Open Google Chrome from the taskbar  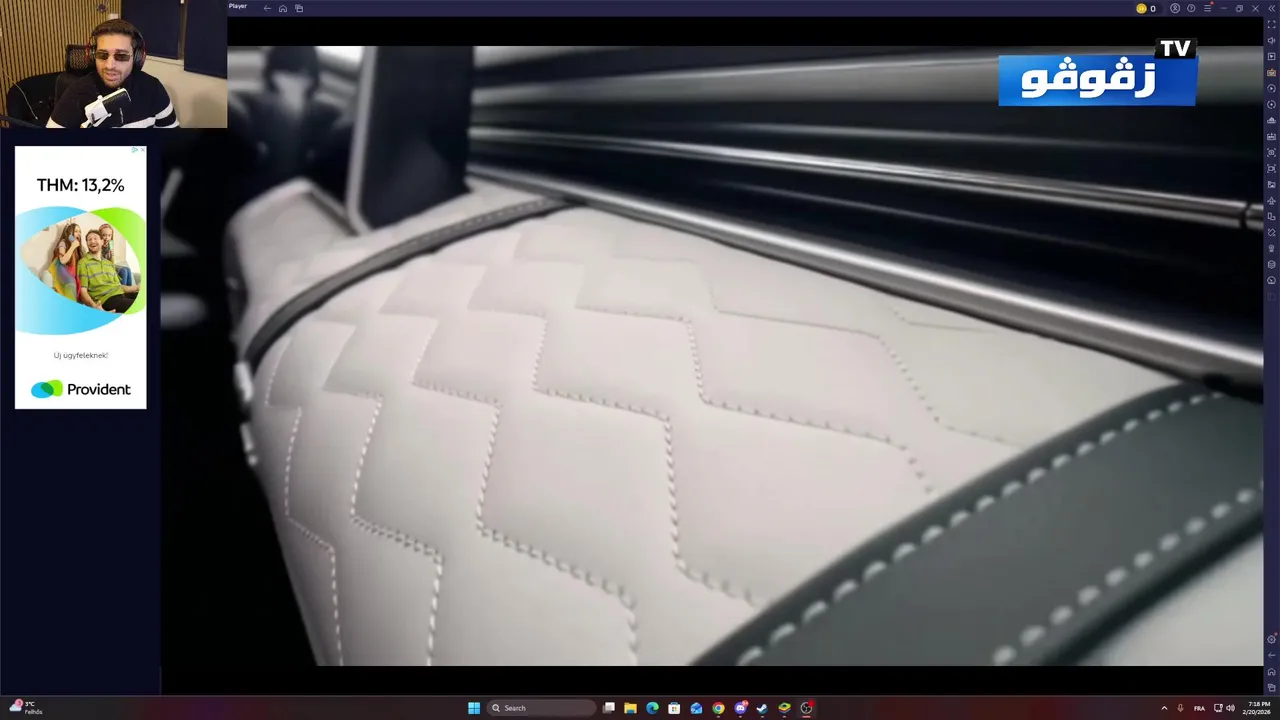point(718,708)
